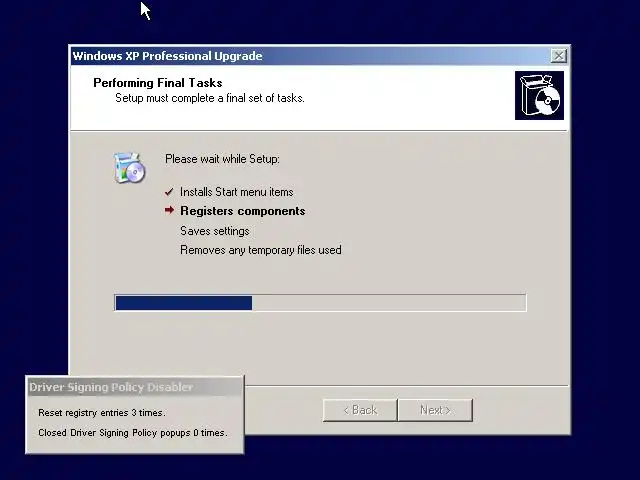Viewport: 640px width, 480px height.
Task: Select the text 'Registers components'
Action: (243, 211)
